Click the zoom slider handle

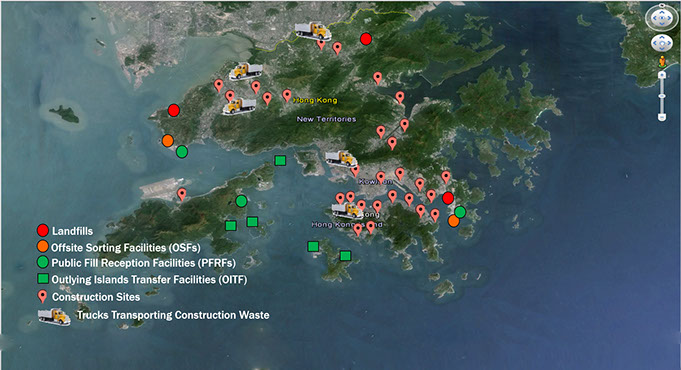[x=662, y=96]
